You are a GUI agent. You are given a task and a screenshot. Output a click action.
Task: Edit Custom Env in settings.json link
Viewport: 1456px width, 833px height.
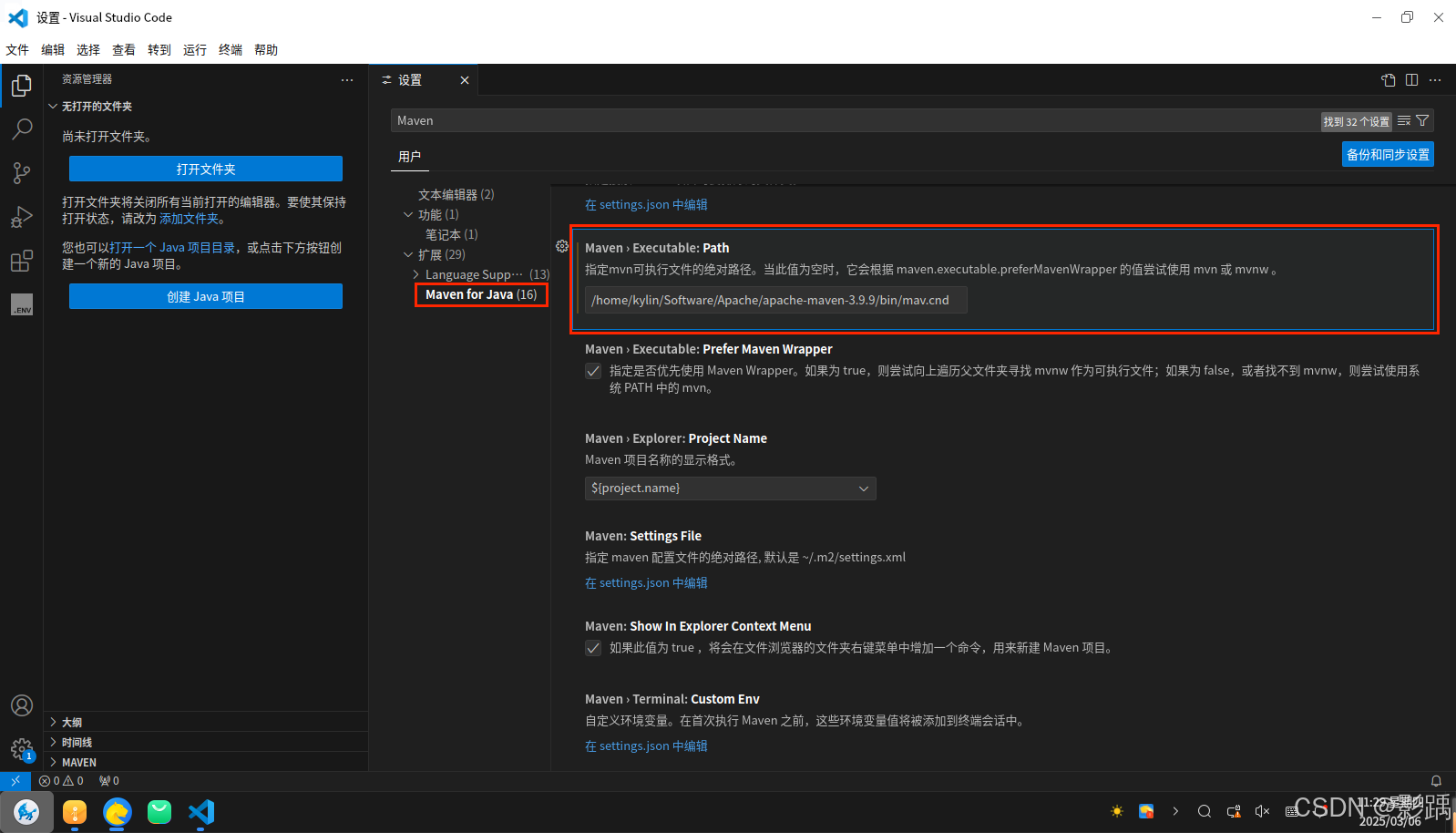(646, 746)
